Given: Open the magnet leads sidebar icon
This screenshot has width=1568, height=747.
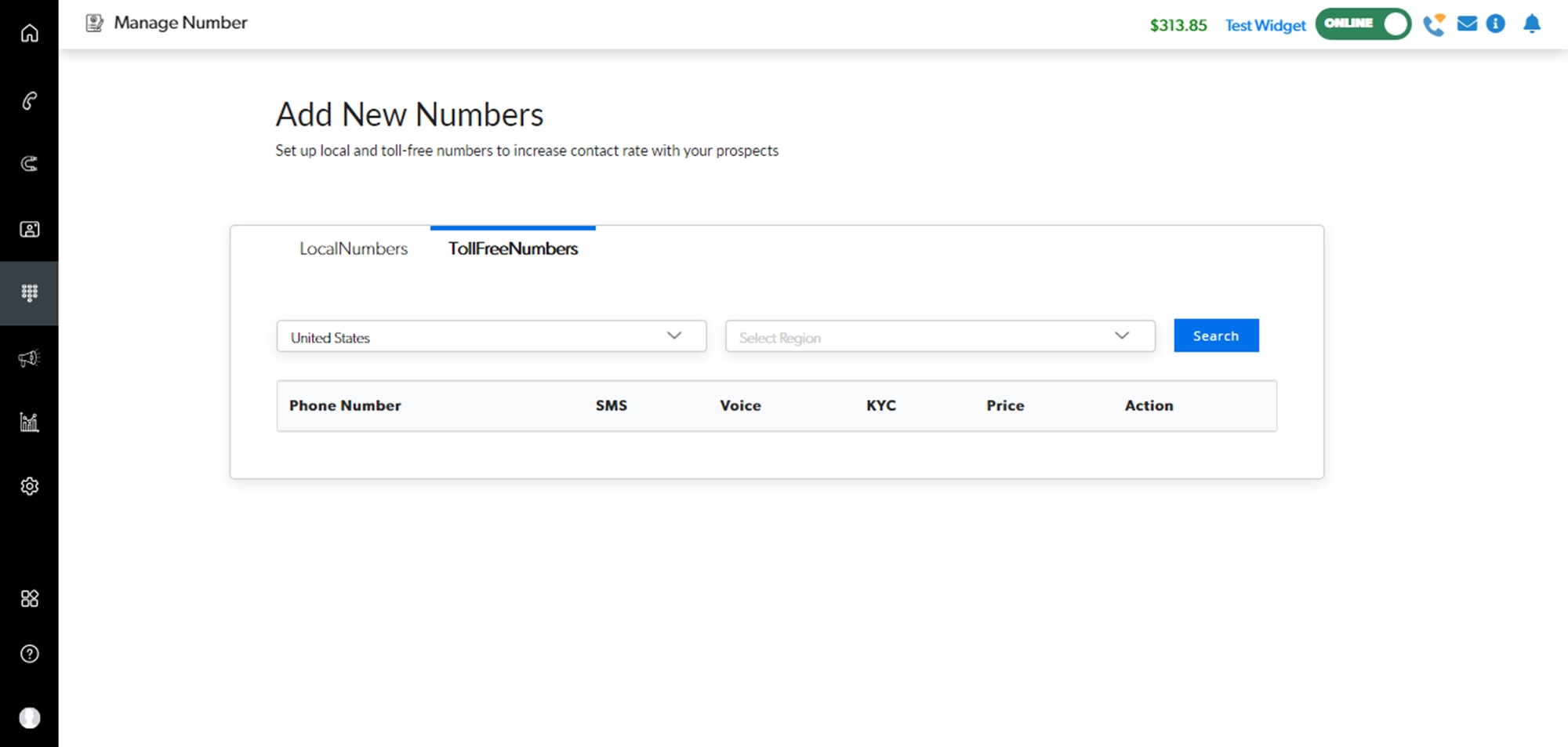Looking at the screenshot, I should tap(29, 164).
